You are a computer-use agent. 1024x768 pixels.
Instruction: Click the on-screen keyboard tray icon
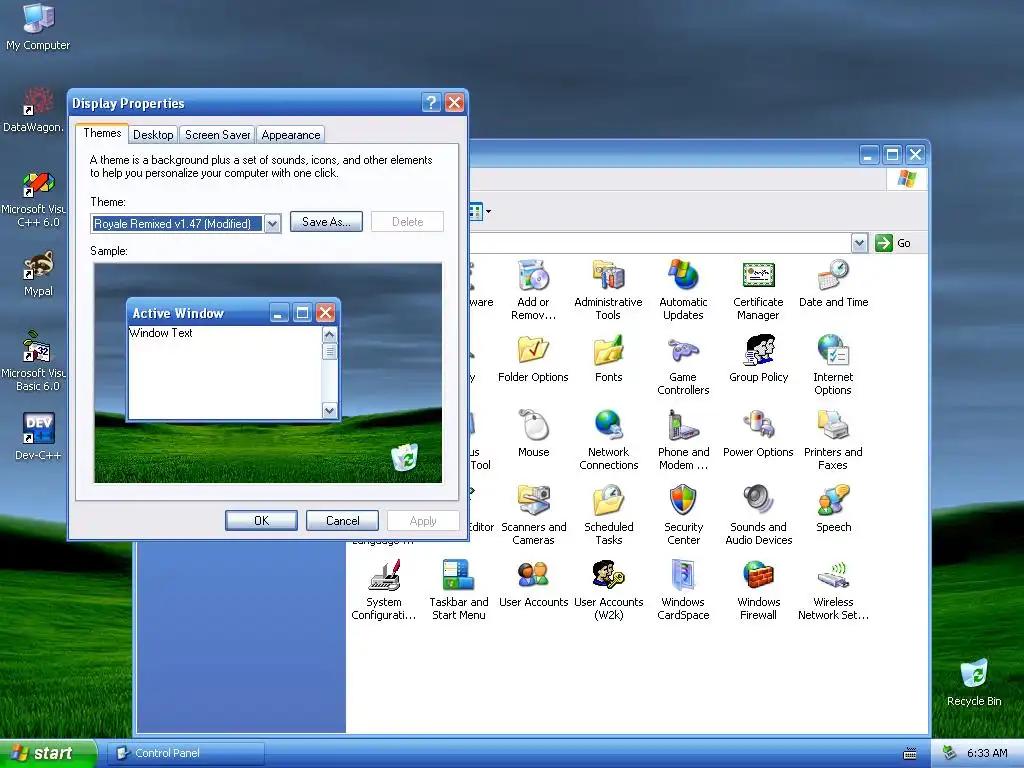[910, 754]
